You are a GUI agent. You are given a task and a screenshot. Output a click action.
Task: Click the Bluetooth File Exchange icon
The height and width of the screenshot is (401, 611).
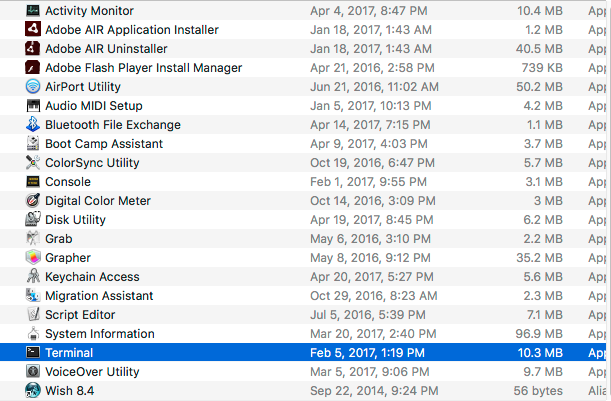click(33, 124)
